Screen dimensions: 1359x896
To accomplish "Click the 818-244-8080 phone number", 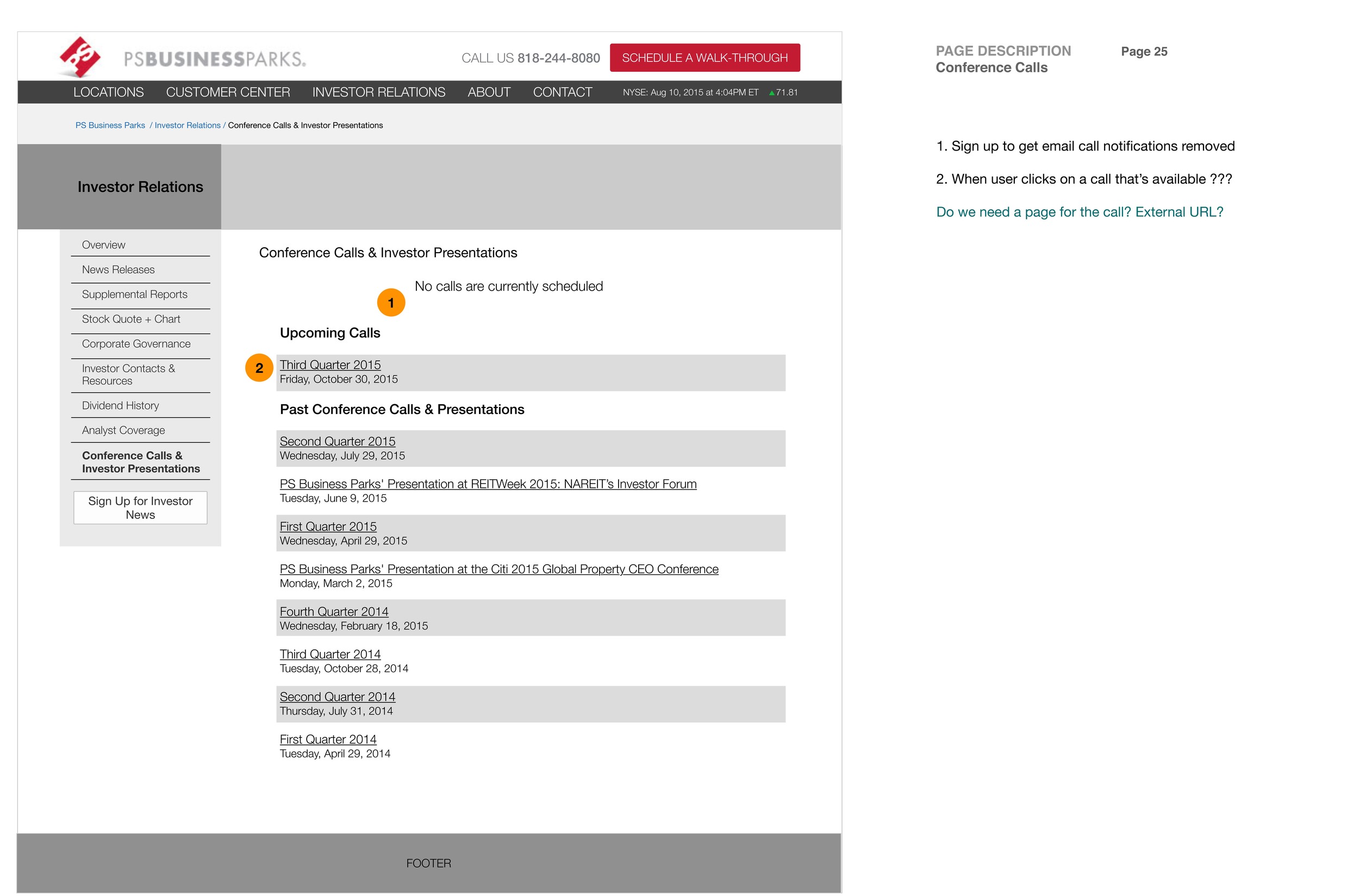I will (x=559, y=58).
